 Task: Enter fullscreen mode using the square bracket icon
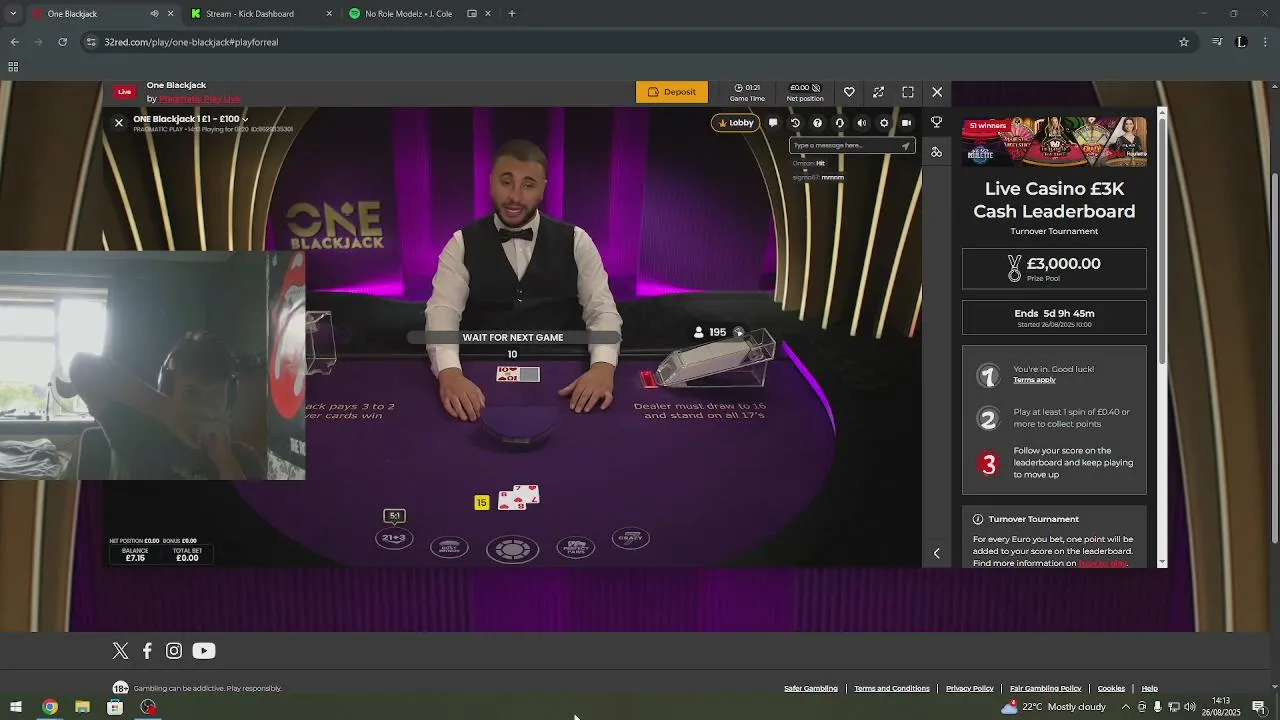click(908, 92)
